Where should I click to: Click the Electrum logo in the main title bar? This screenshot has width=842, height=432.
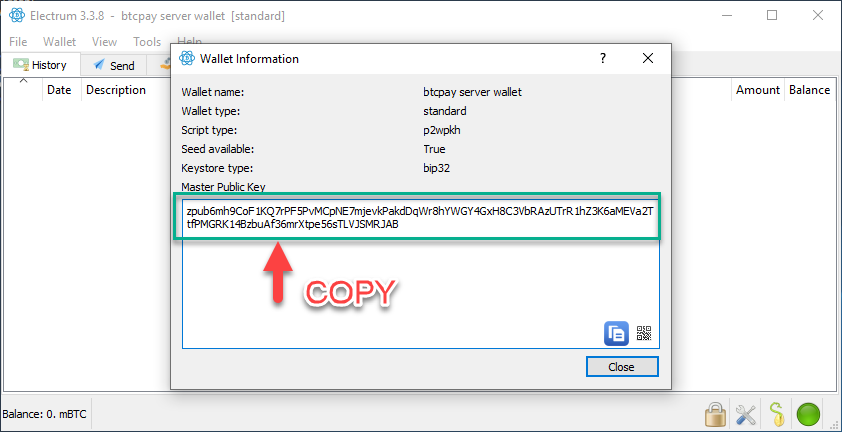point(16,15)
